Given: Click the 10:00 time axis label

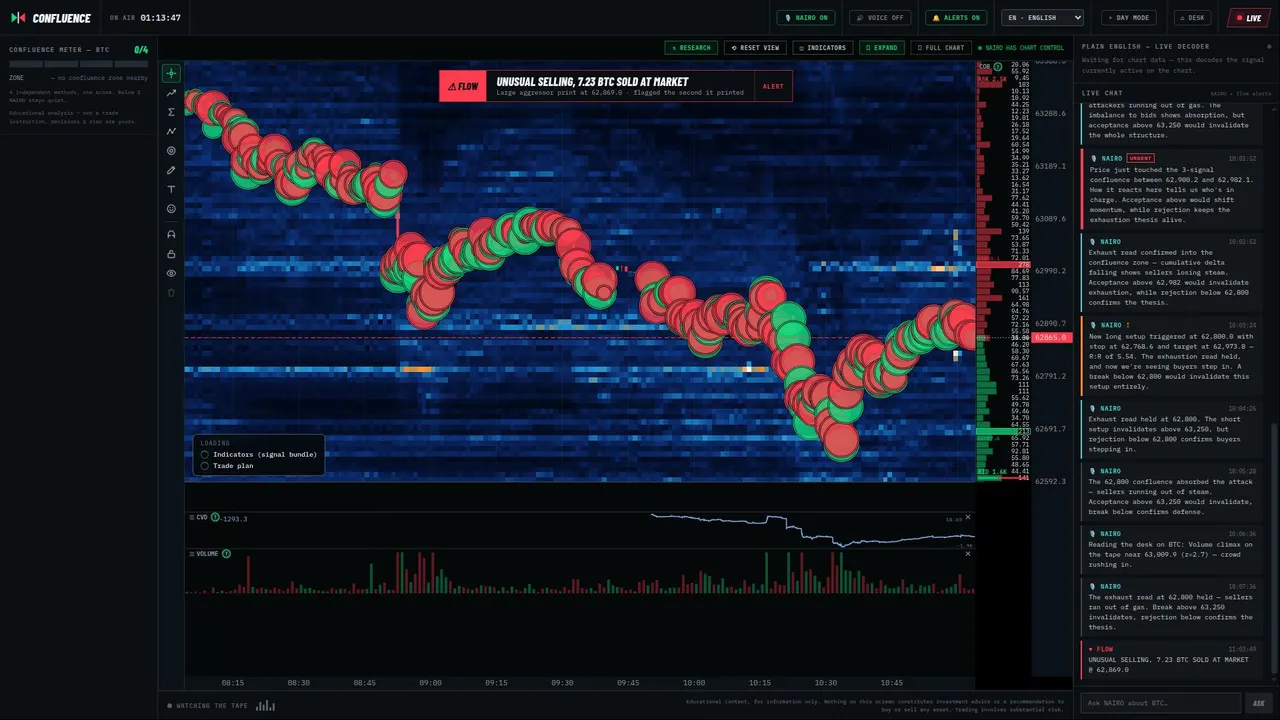Looking at the screenshot, I should 693,683.
